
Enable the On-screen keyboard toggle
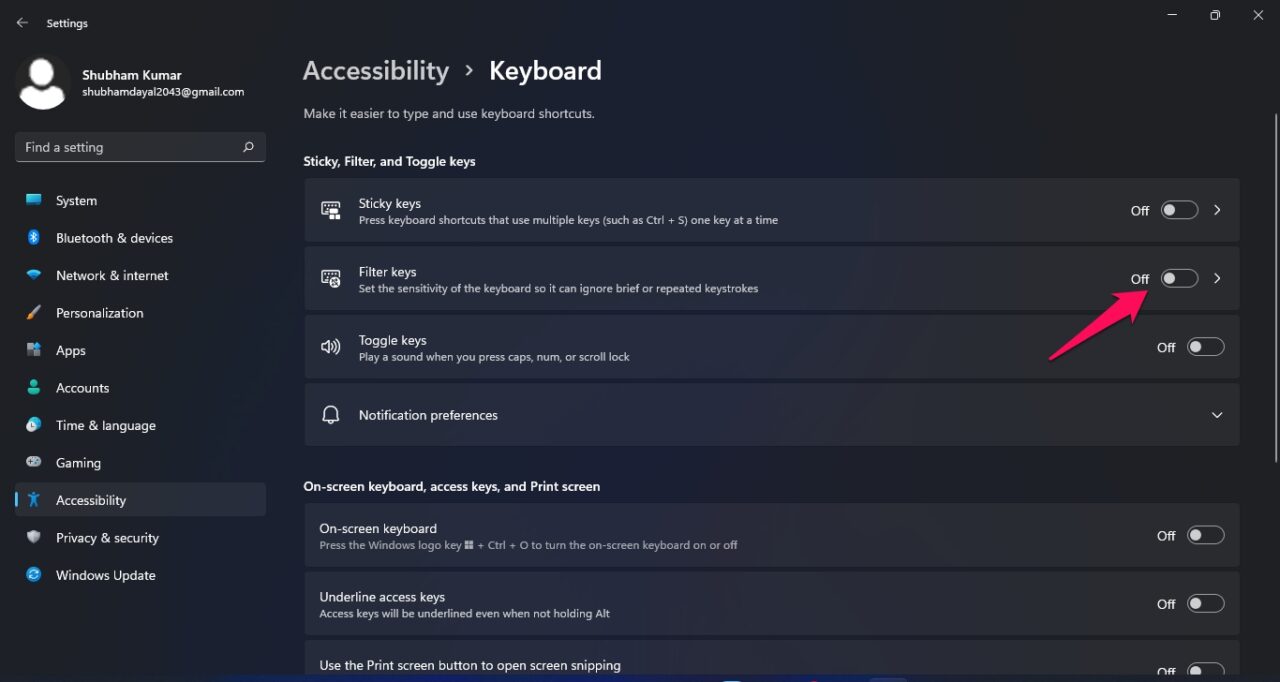pos(1205,535)
